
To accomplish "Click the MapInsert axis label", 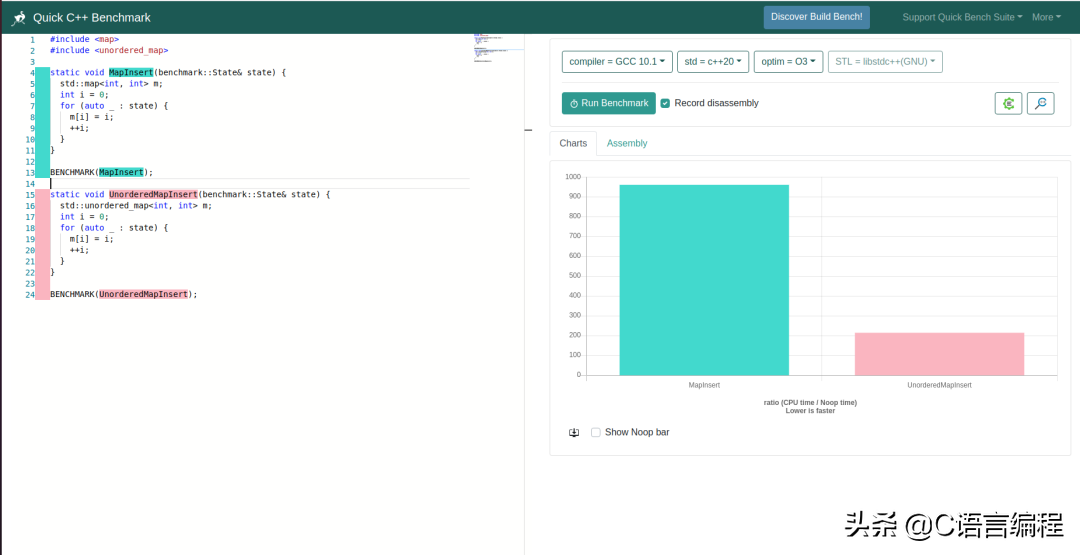I will (704, 385).
